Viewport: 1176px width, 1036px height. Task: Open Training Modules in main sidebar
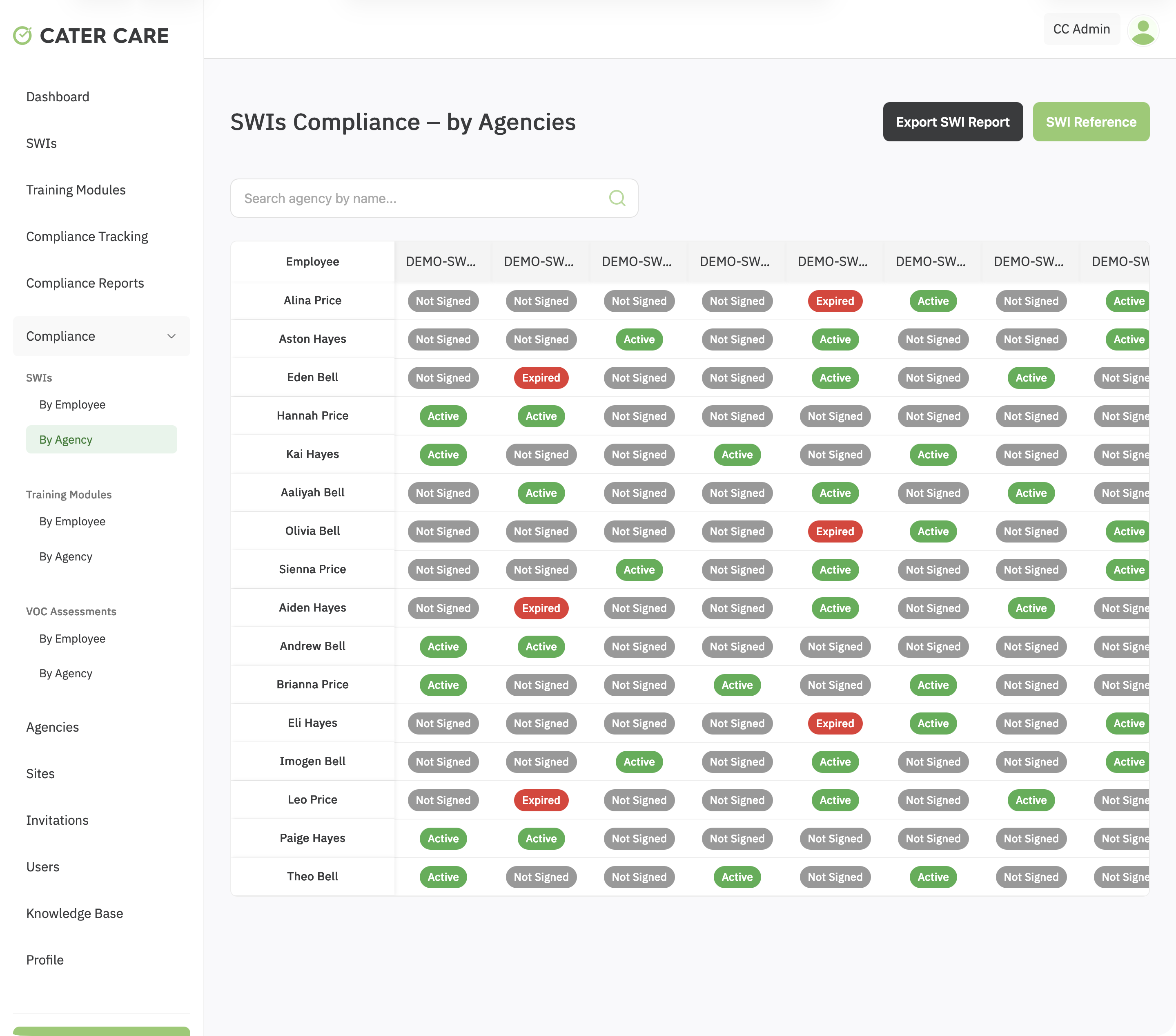pos(76,190)
